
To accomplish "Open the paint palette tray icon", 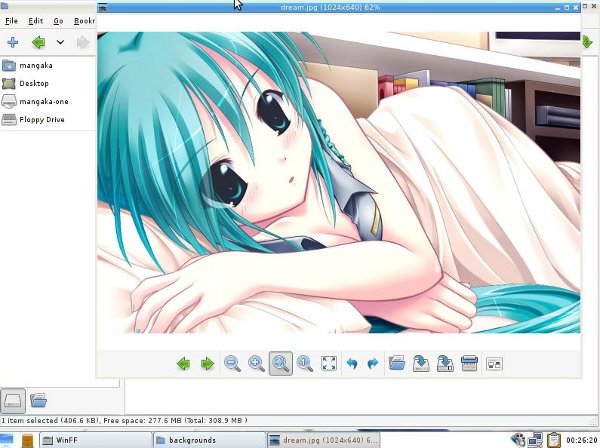I will (517, 440).
